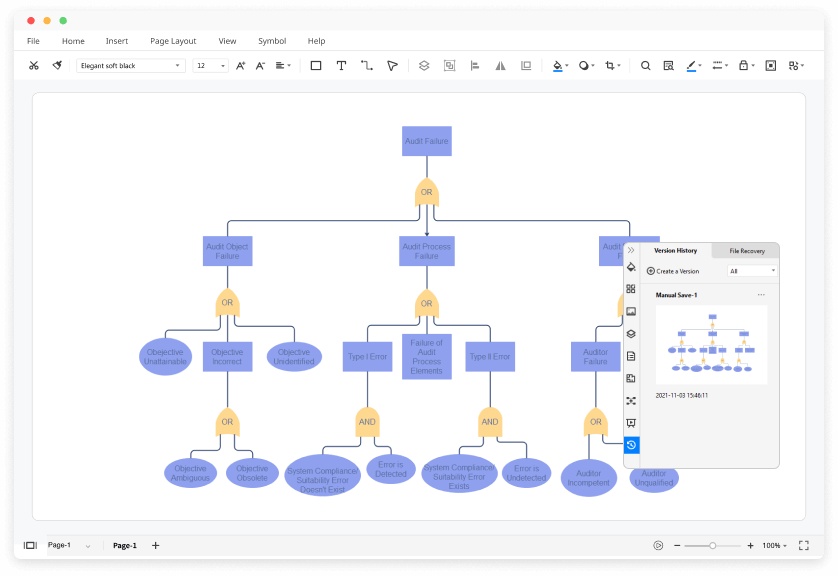Image resolution: width=838 pixels, height=576 pixels.
Task: Select the Text tool in the toolbar
Action: pos(341,65)
